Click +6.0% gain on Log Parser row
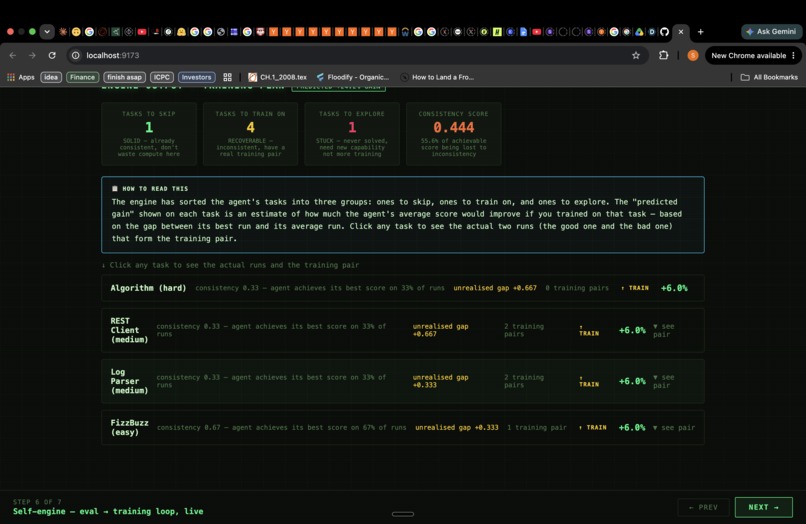Viewport: 806px width, 524px height. (x=632, y=381)
